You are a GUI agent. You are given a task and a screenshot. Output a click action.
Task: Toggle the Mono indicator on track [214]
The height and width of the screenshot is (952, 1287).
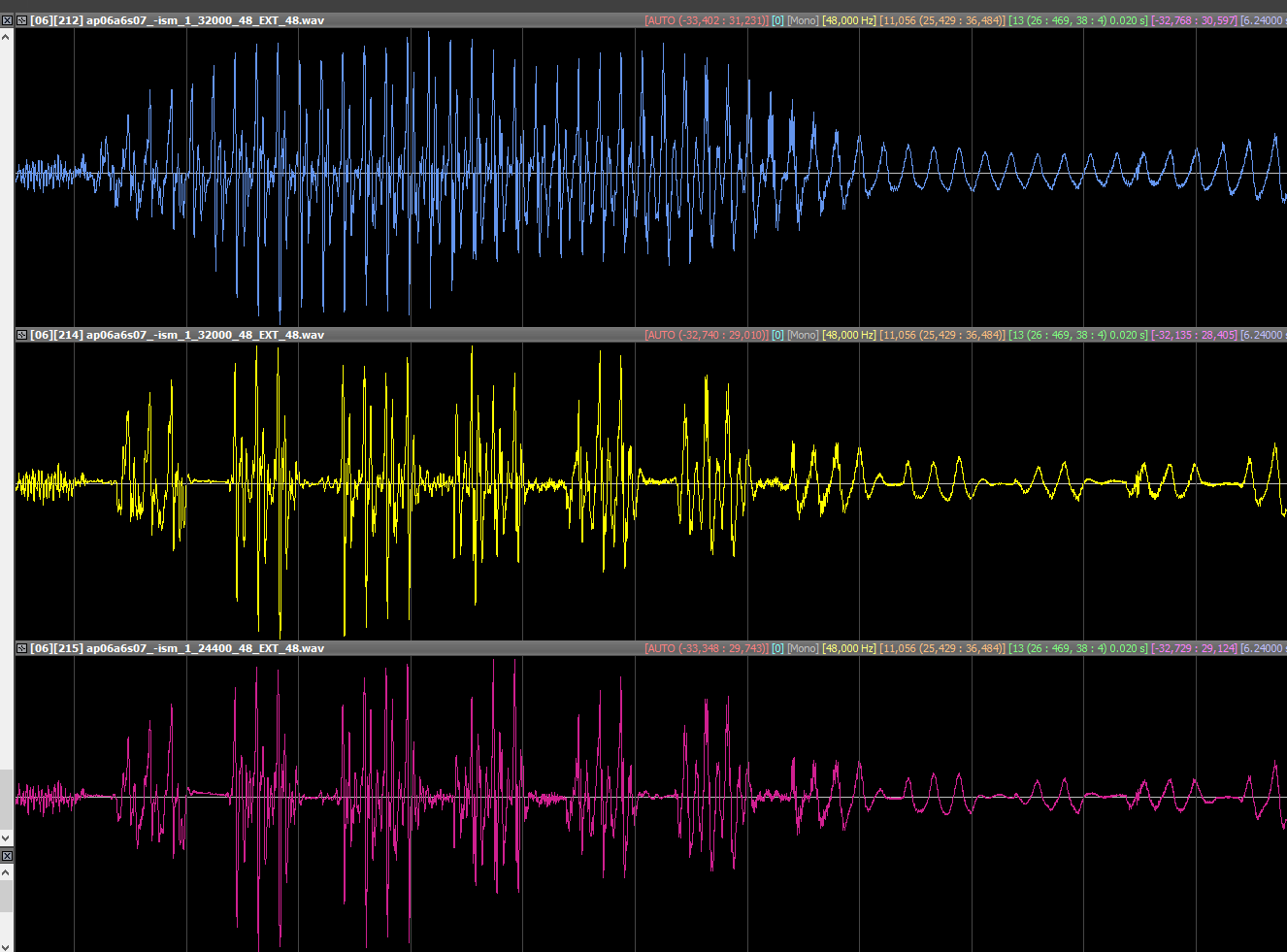tap(803, 335)
